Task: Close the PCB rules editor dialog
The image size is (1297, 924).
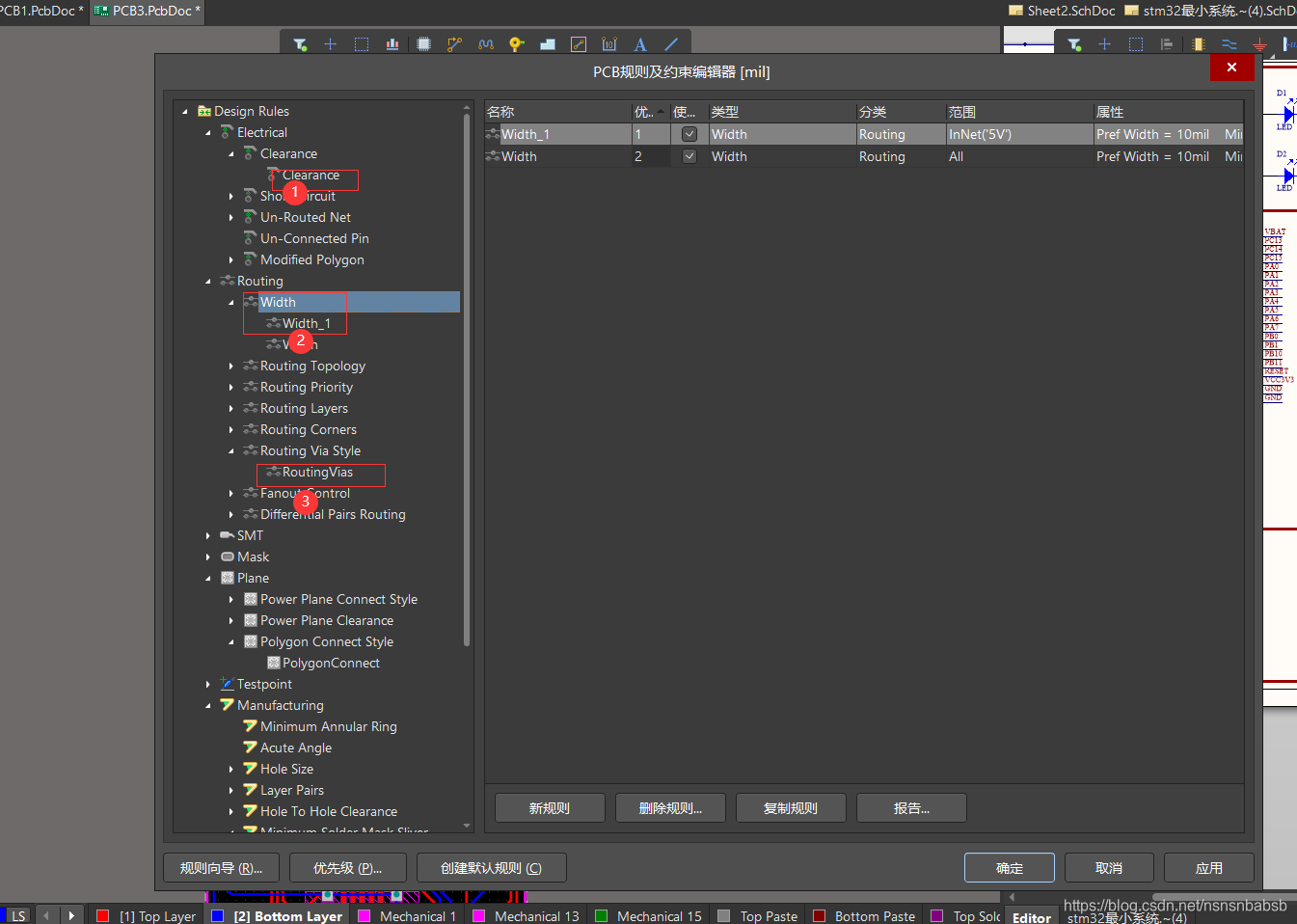Action: (x=1231, y=68)
